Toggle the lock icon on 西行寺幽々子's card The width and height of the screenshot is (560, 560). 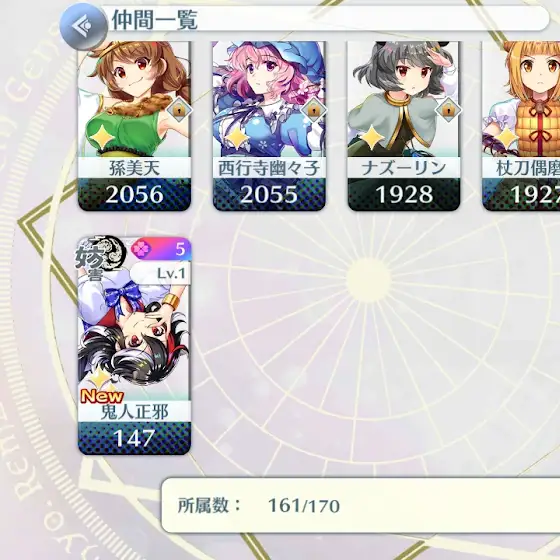coord(314,110)
